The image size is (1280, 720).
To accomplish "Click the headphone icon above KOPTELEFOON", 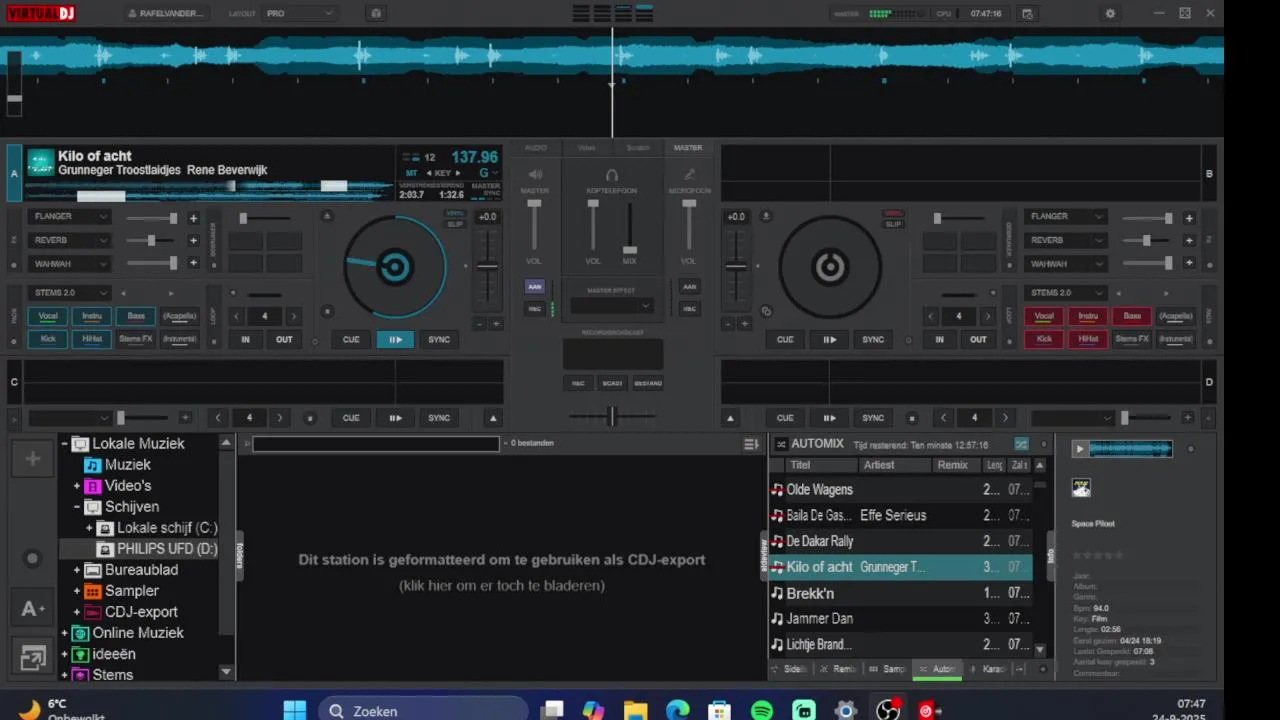I will [x=612, y=174].
